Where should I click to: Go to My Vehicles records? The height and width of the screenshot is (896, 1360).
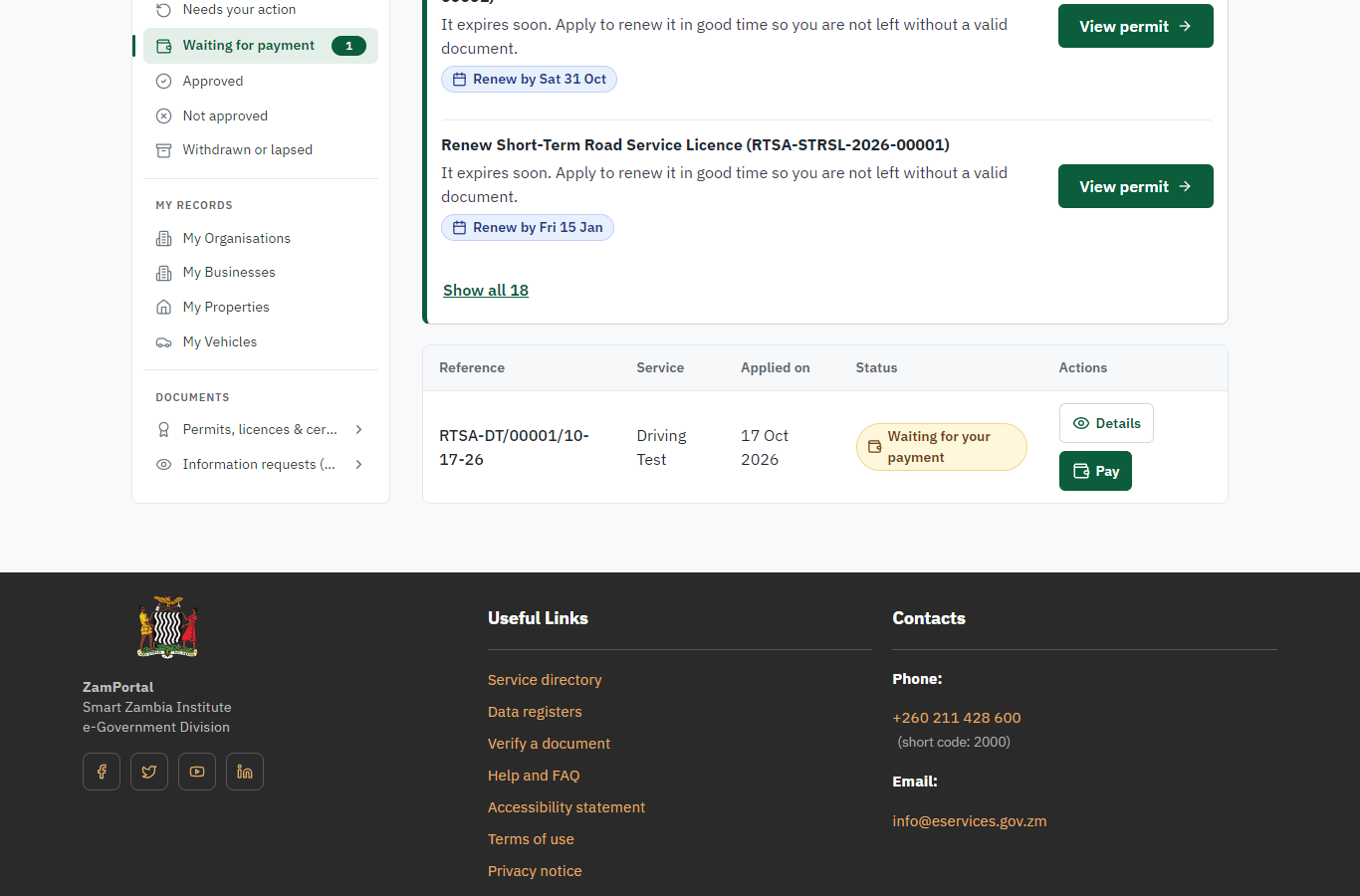(261, 342)
